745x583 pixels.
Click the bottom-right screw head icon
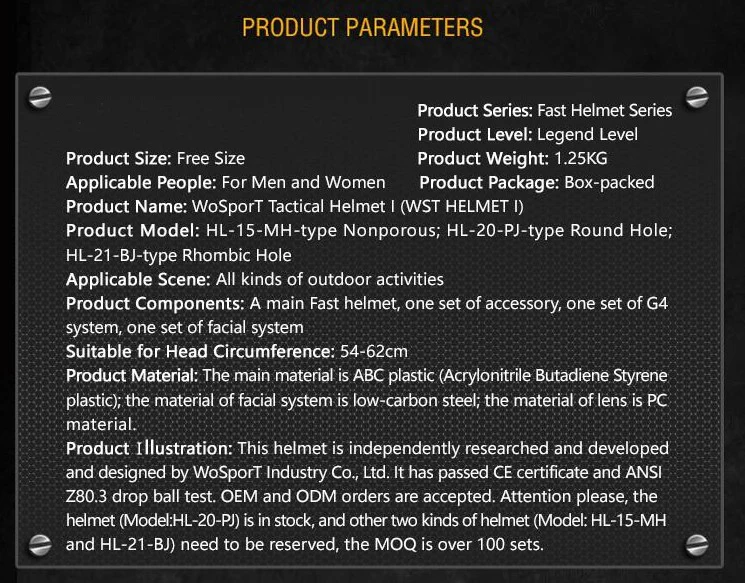pos(697,545)
